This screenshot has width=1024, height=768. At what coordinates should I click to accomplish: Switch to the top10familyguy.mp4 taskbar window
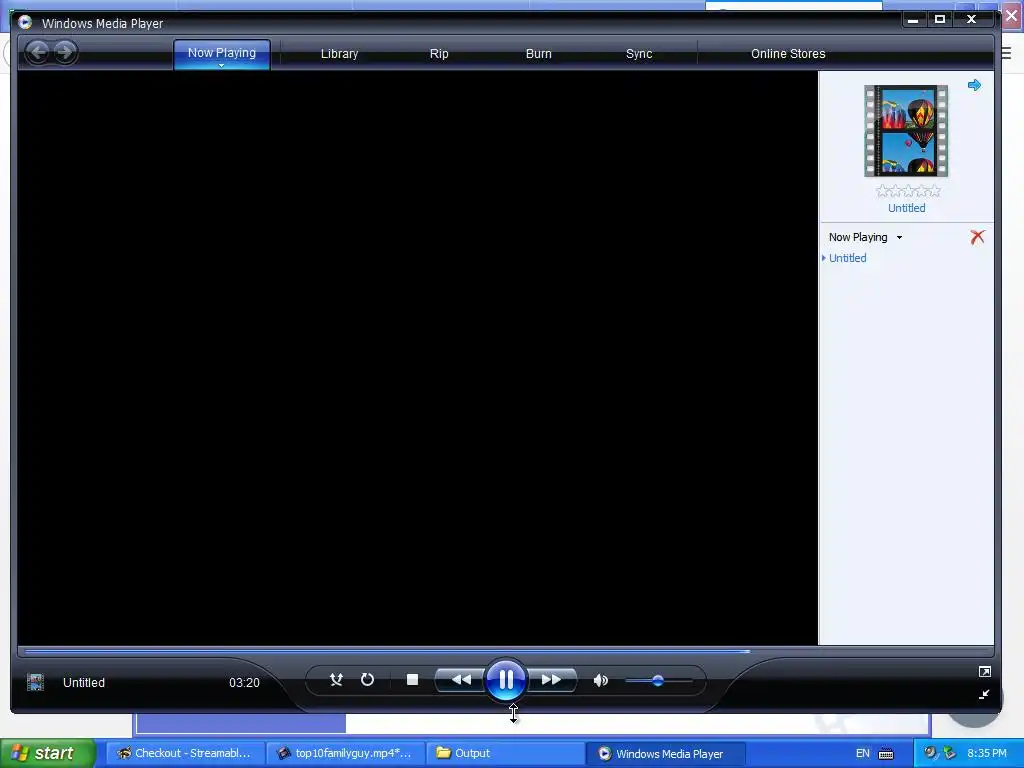coord(345,753)
